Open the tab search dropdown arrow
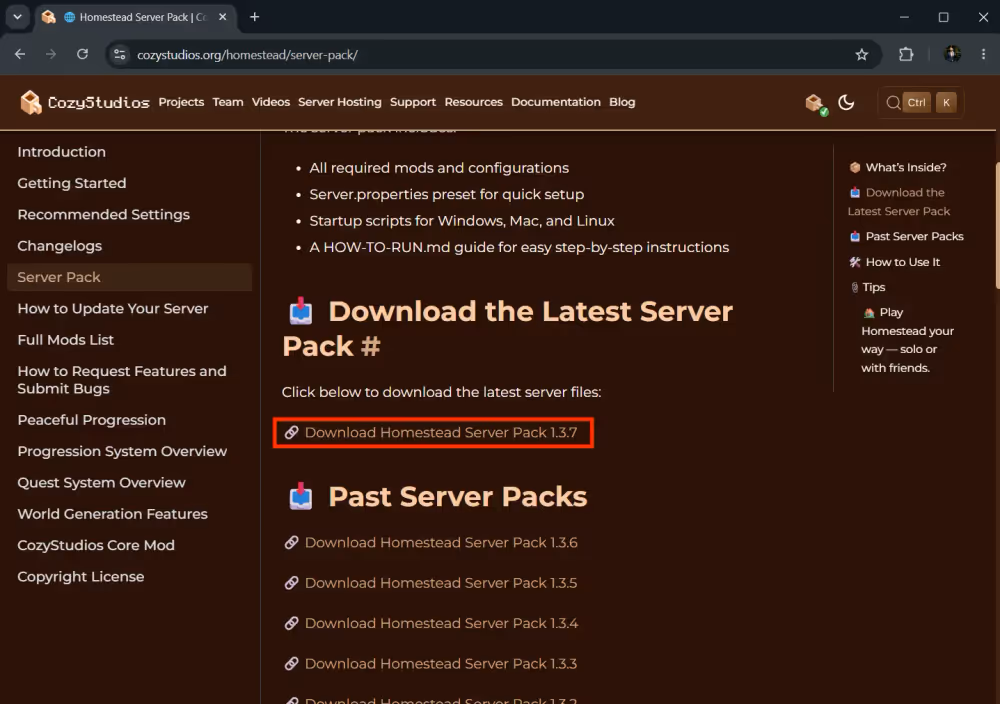 coord(18,17)
